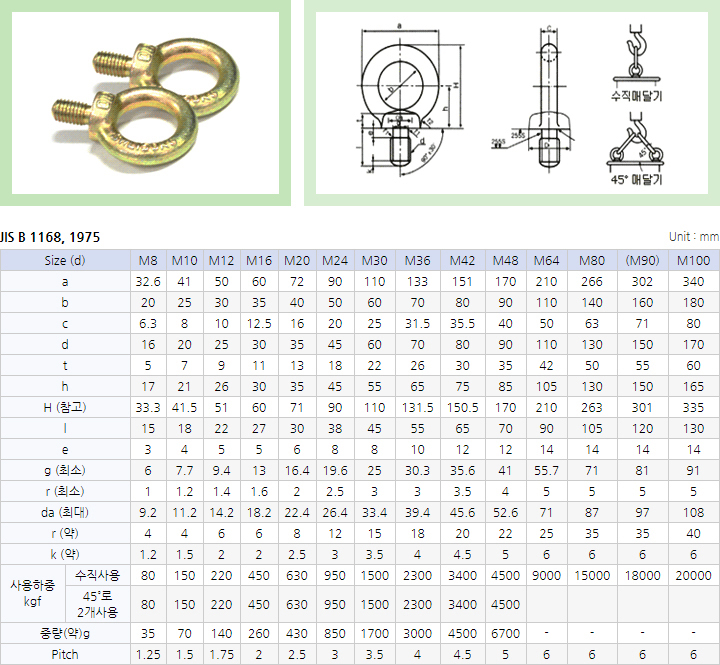Select the M30 column header
The width and height of the screenshot is (720, 665).
[x=375, y=260]
